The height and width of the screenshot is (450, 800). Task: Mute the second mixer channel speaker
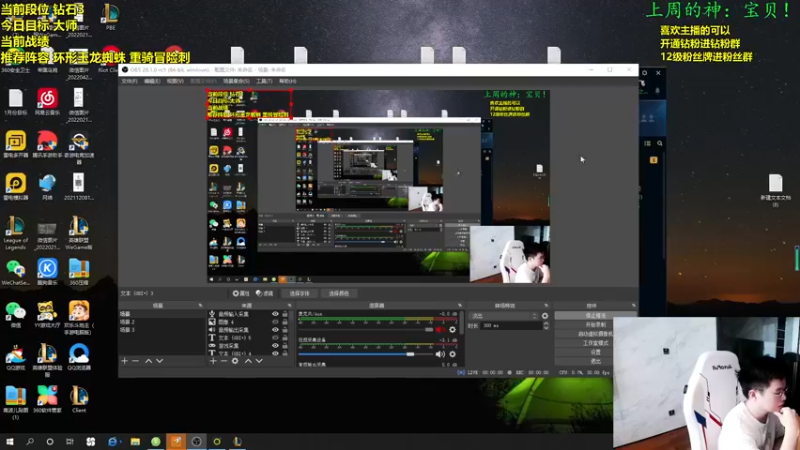(x=440, y=354)
